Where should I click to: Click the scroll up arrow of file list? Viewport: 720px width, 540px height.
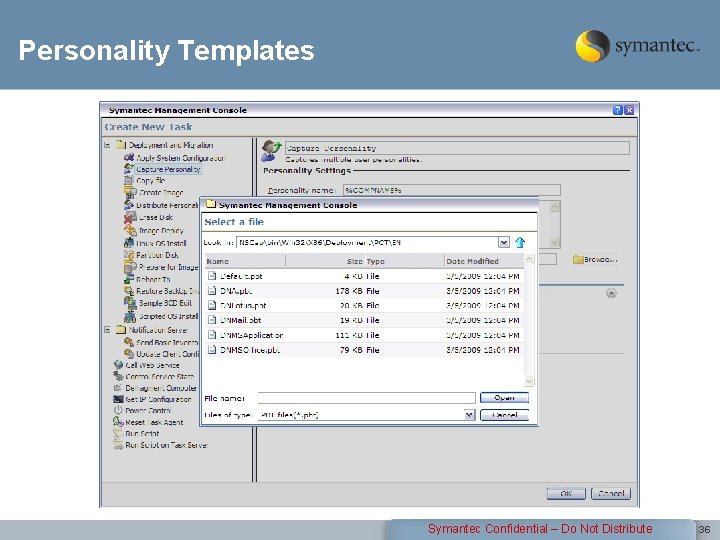pos(529,259)
